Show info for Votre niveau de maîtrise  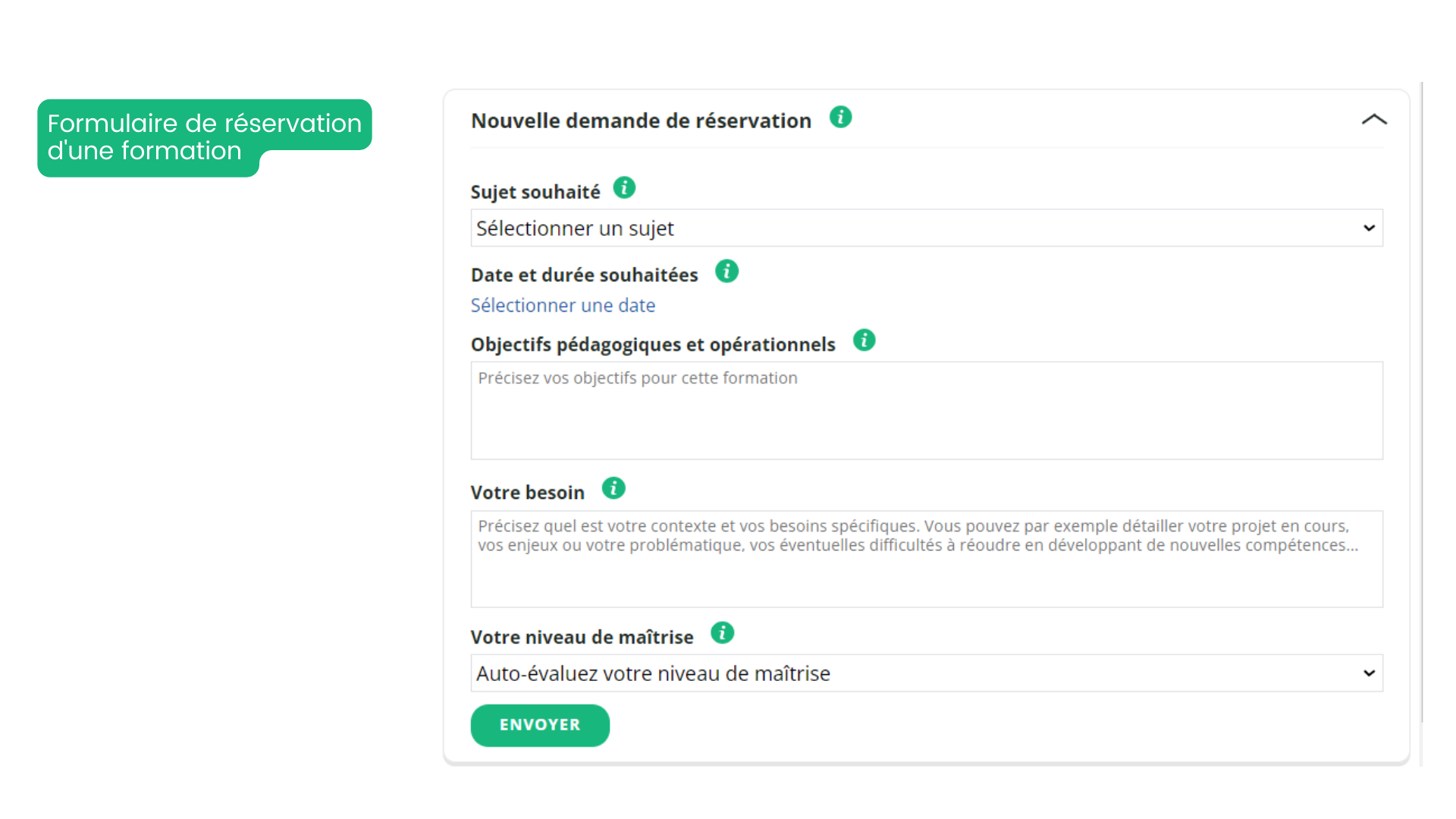[x=722, y=632]
